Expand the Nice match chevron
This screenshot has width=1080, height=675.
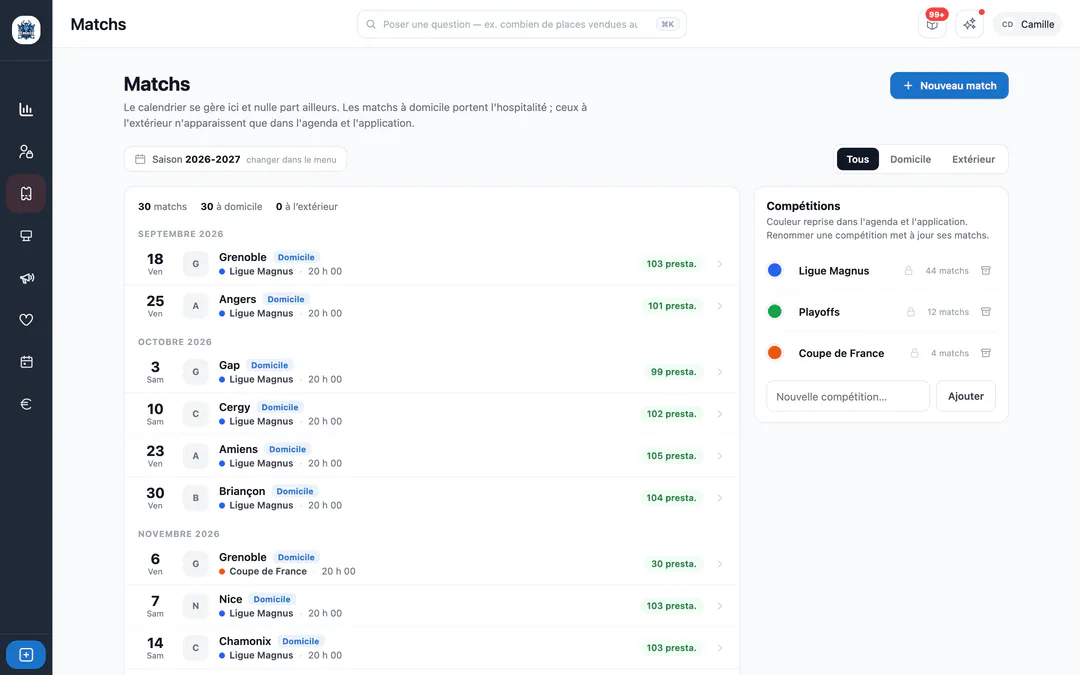720,606
